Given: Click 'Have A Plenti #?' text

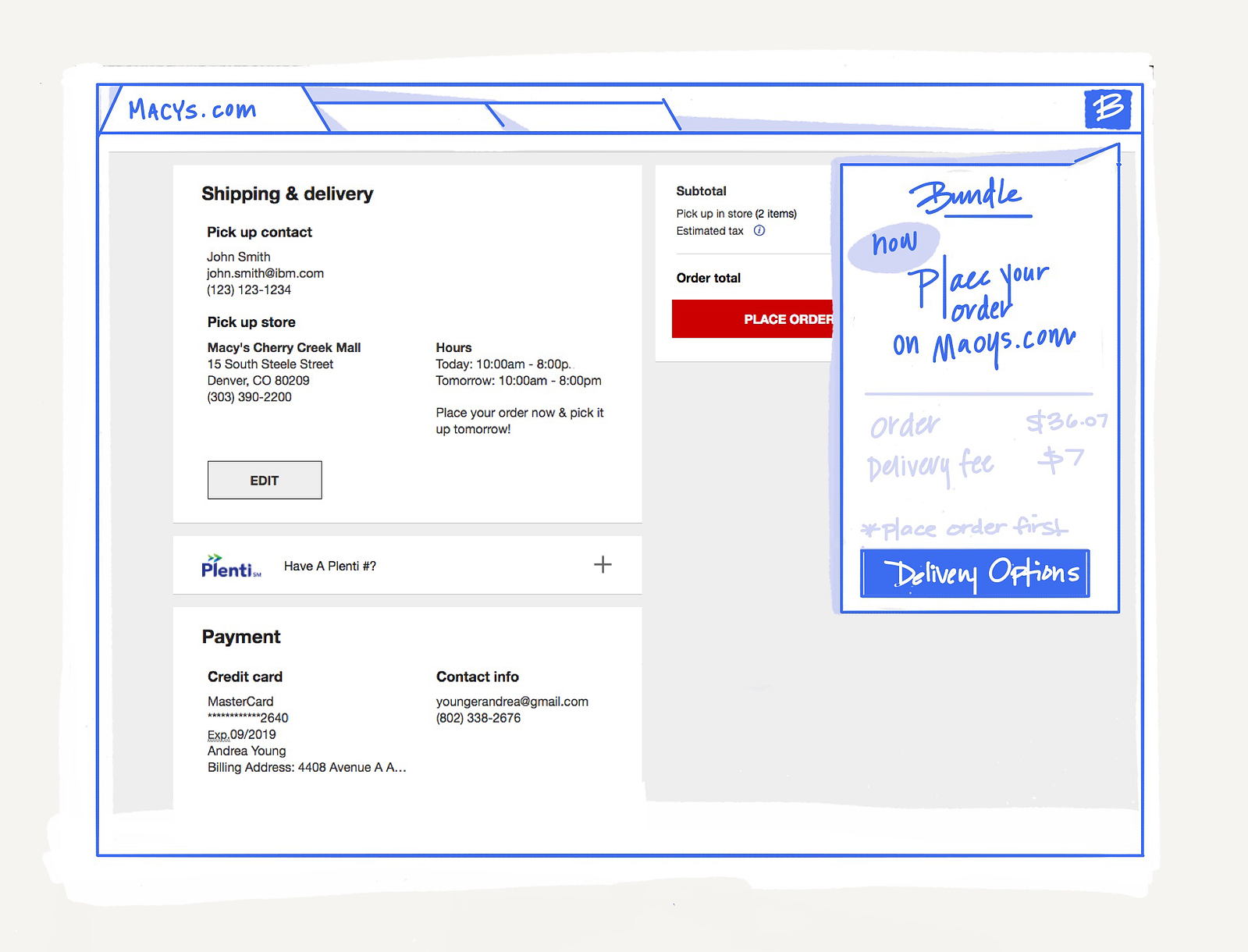Looking at the screenshot, I should coord(330,566).
